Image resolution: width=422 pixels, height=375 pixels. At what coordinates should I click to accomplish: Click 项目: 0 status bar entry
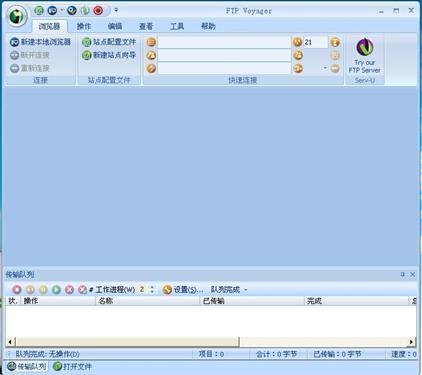(211, 354)
